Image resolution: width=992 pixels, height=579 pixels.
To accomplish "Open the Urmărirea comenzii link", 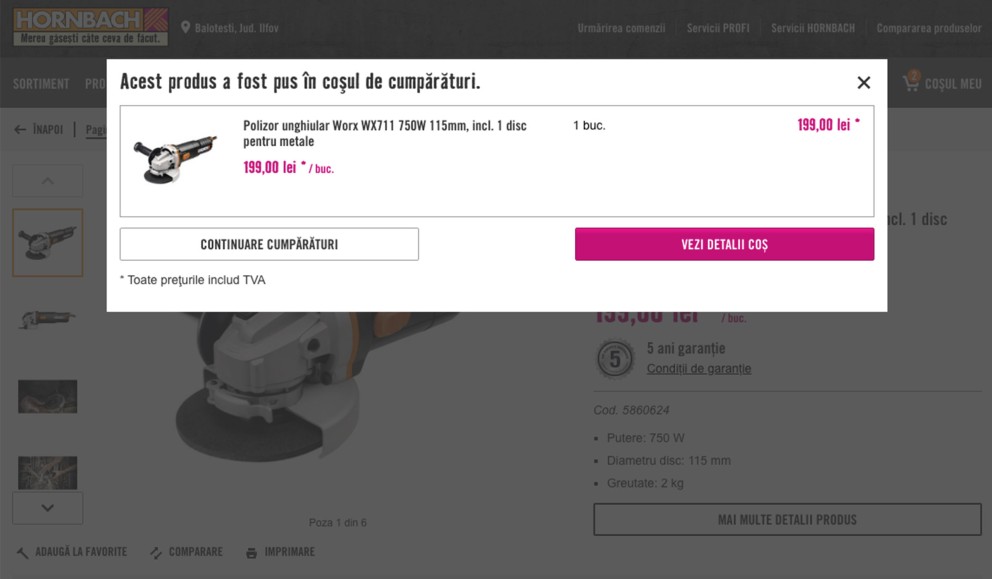I will point(621,28).
